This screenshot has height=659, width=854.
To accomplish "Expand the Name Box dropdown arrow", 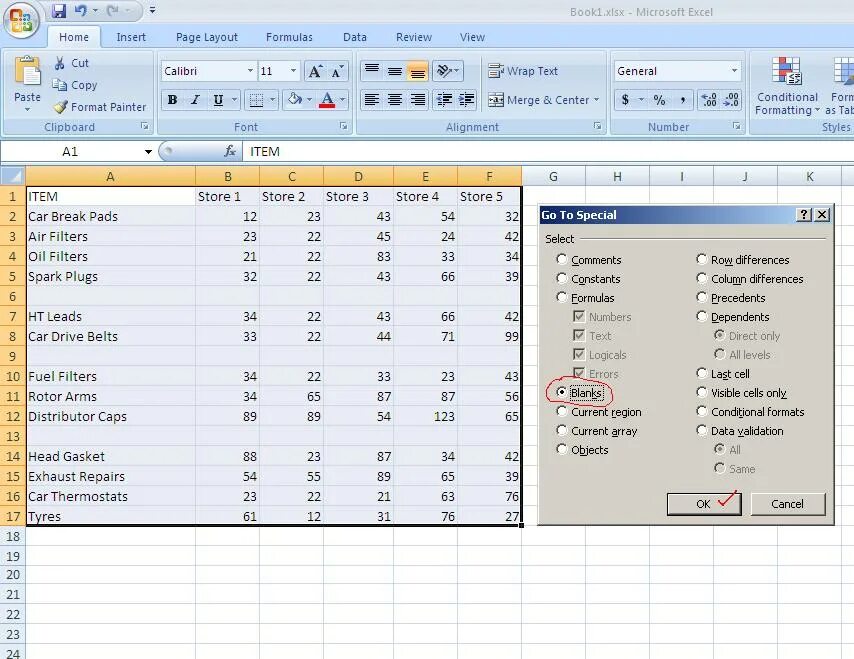I will [148, 151].
